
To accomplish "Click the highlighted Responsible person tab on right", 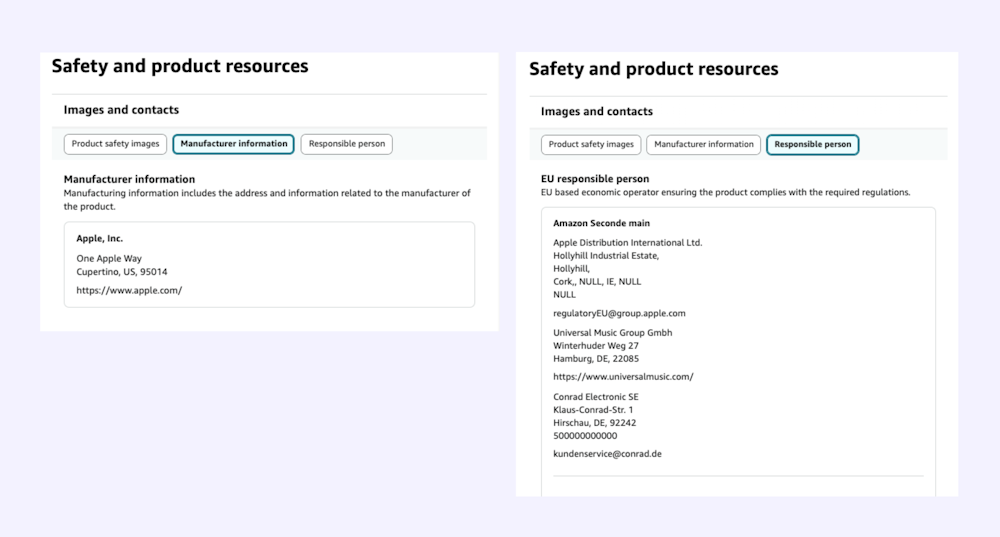I will 812,145.
